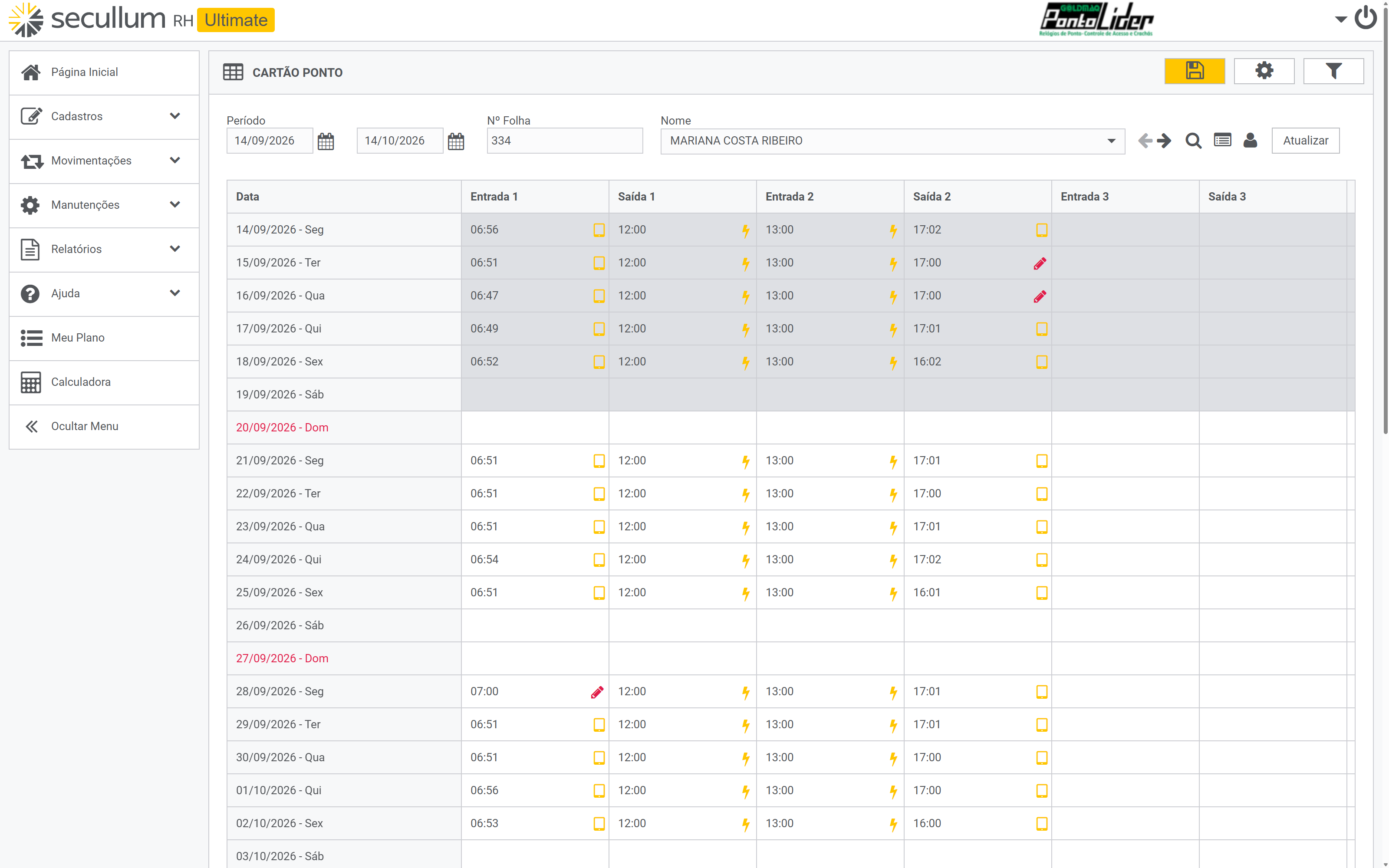Click red pencil on 16/09/2026 Saída 2
The height and width of the screenshot is (868, 1389).
pyautogui.click(x=1040, y=296)
